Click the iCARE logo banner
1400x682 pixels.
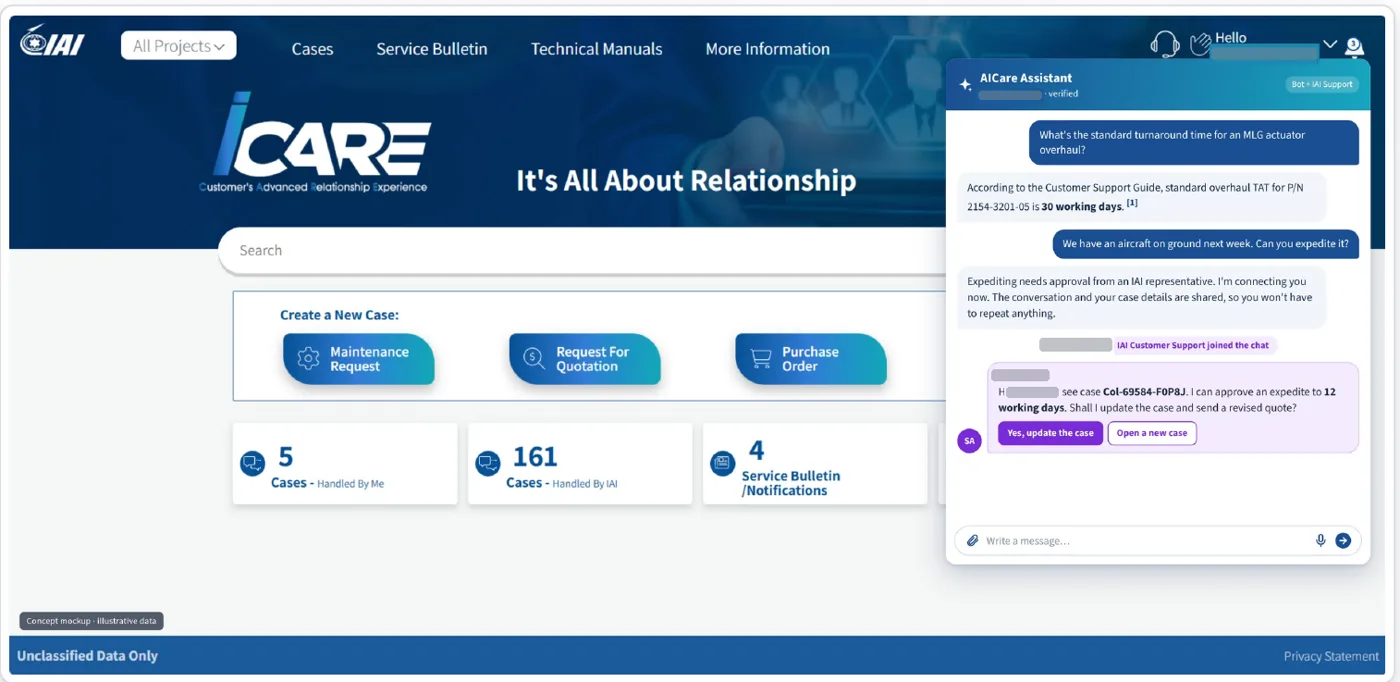[x=315, y=143]
